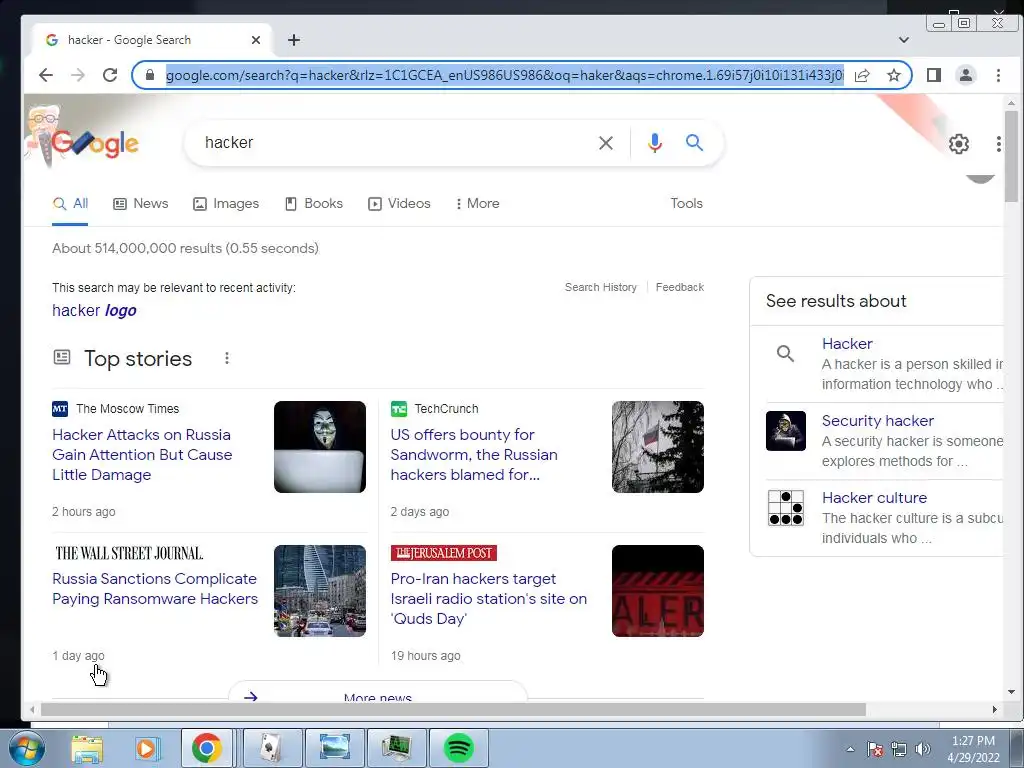Click the magnifier beside Hacker result

coord(785,353)
